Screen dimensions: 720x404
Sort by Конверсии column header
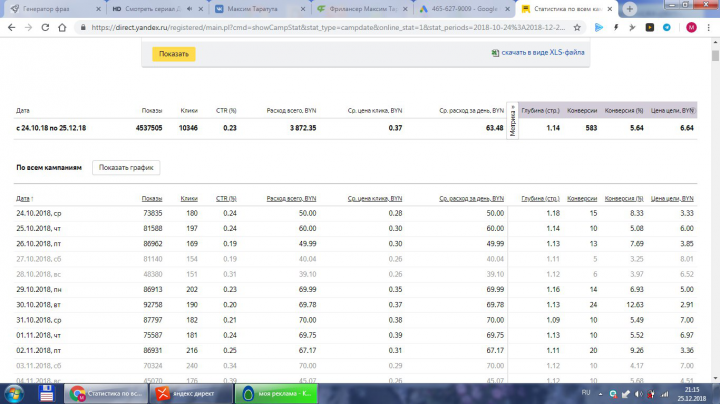582,198
